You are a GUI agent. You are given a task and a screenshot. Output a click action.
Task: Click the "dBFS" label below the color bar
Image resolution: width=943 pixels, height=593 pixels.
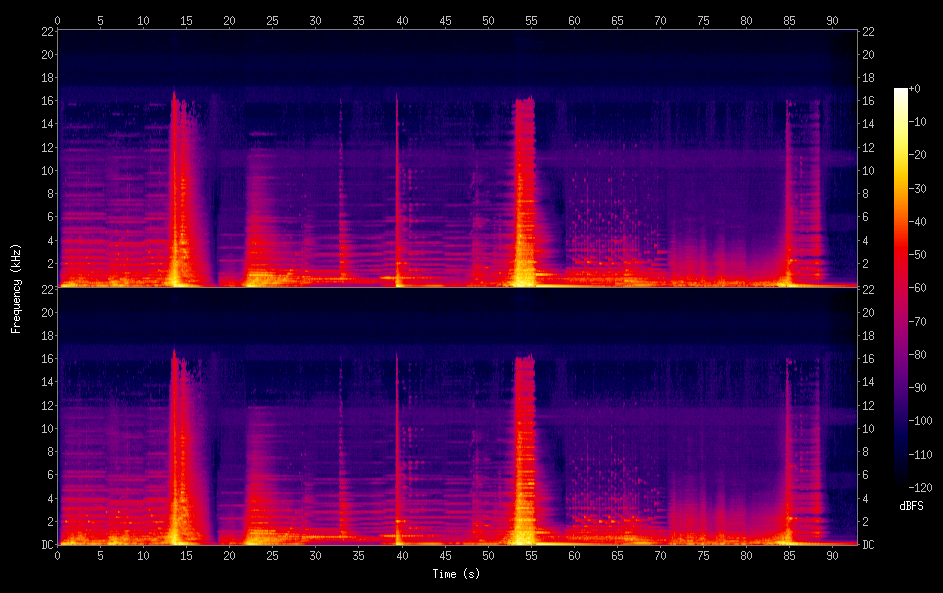coord(911,506)
